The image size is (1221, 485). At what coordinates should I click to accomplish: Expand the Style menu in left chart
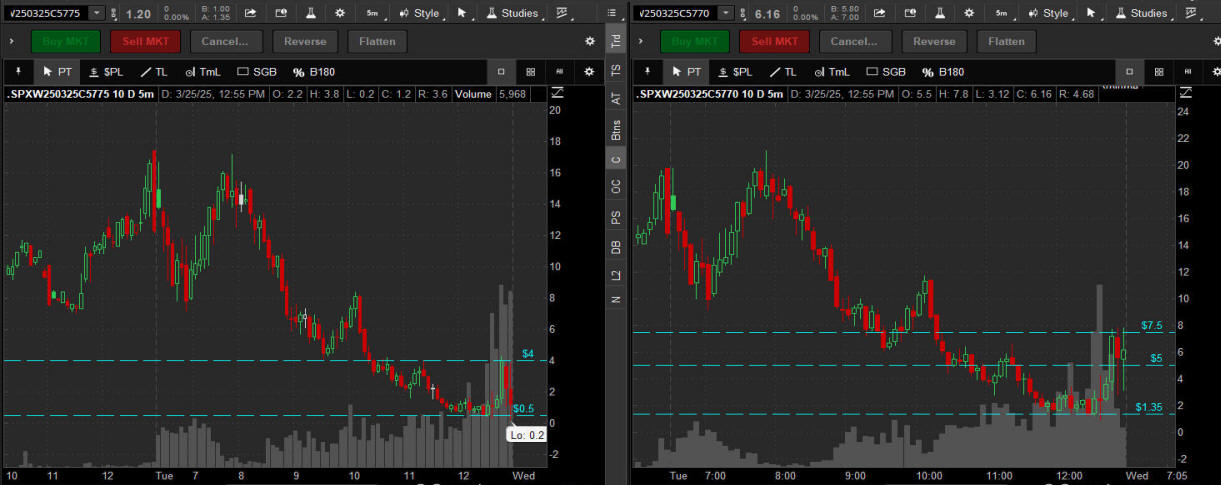point(418,13)
